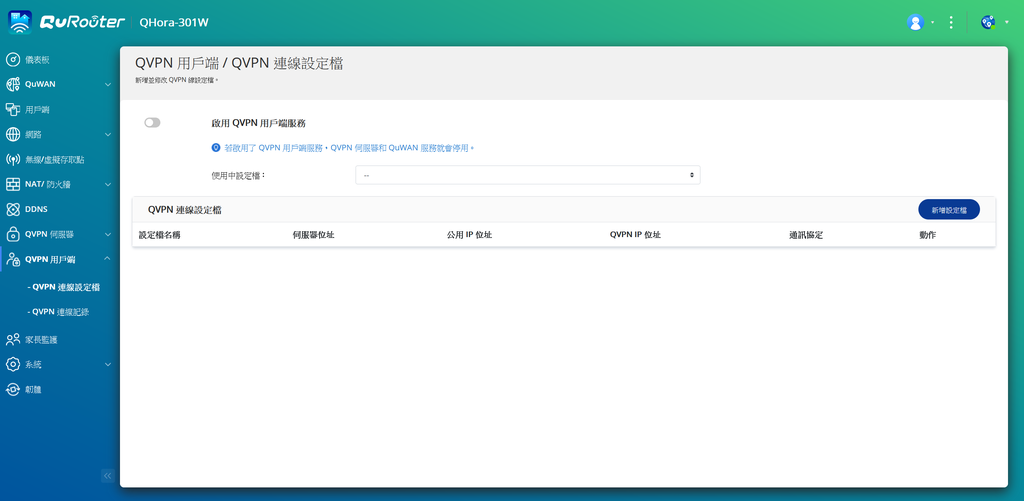Open 儀表板 dashboard page
This screenshot has width=1024, height=501.
point(37,59)
